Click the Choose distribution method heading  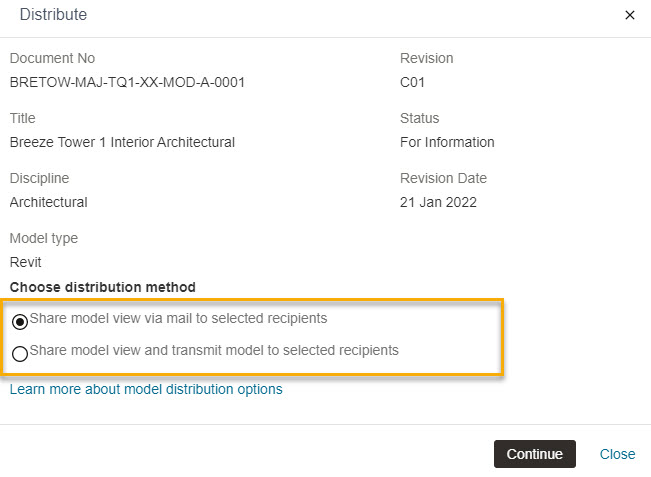[x=103, y=287]
